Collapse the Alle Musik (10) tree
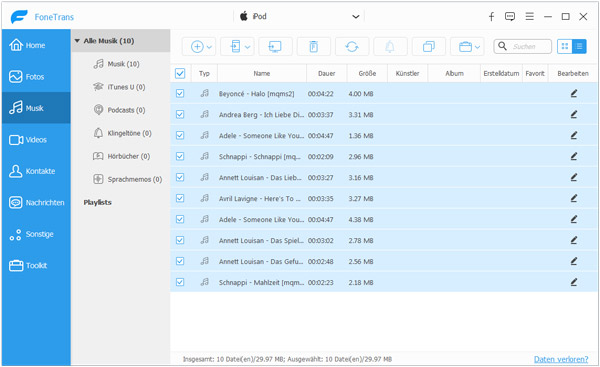 point(77,41)
